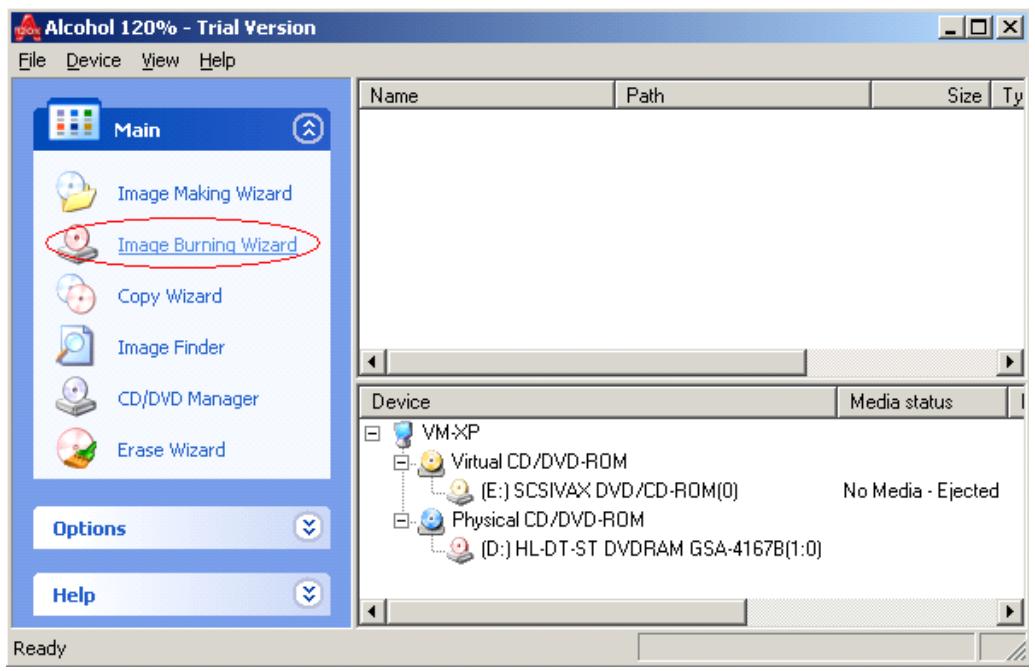The image size is (1035, 671).
Task: Open the Device menu
Action: pos(93,61)
